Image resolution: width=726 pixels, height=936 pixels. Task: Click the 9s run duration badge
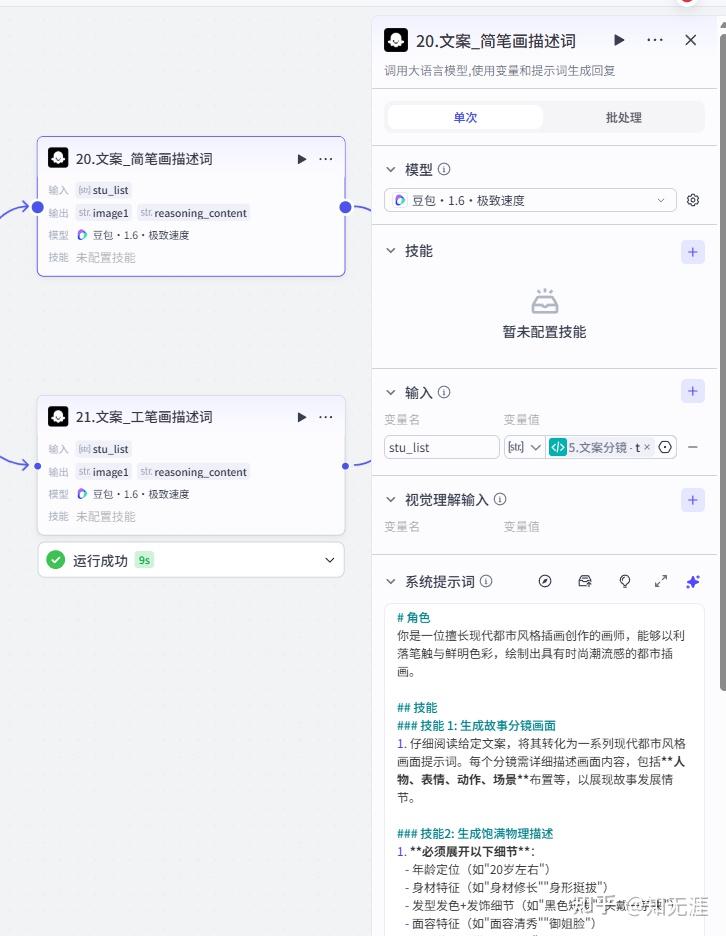click(x=144, y=560)
